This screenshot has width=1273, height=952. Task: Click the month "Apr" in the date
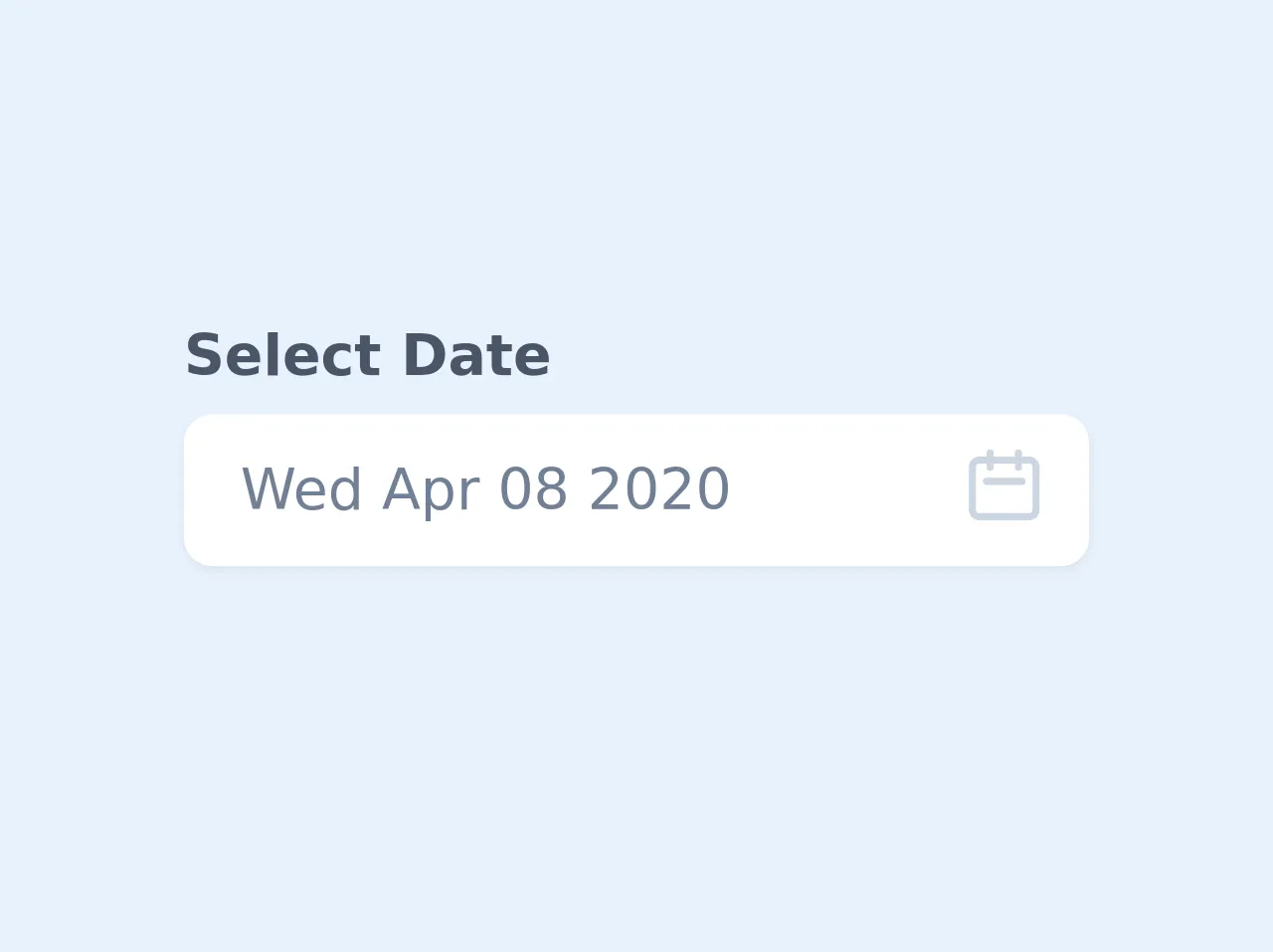[431, 489]
